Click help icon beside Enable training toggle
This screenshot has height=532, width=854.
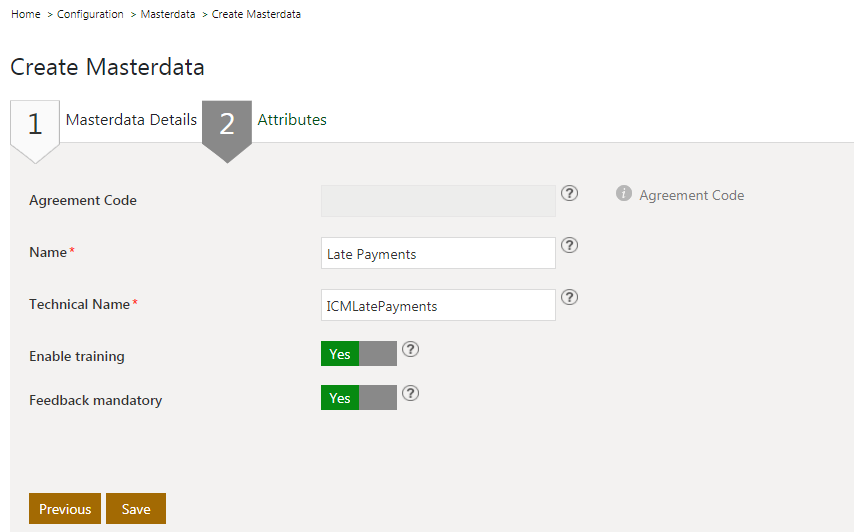pos(410,350)
